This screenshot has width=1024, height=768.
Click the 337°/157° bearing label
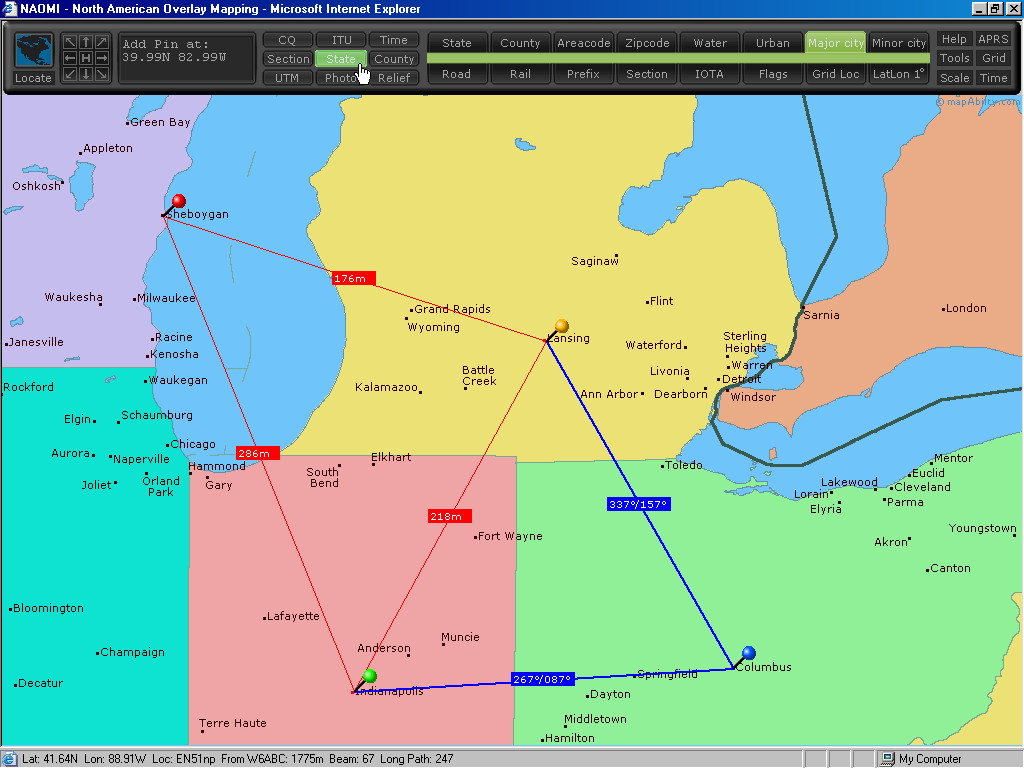(638, 504)
